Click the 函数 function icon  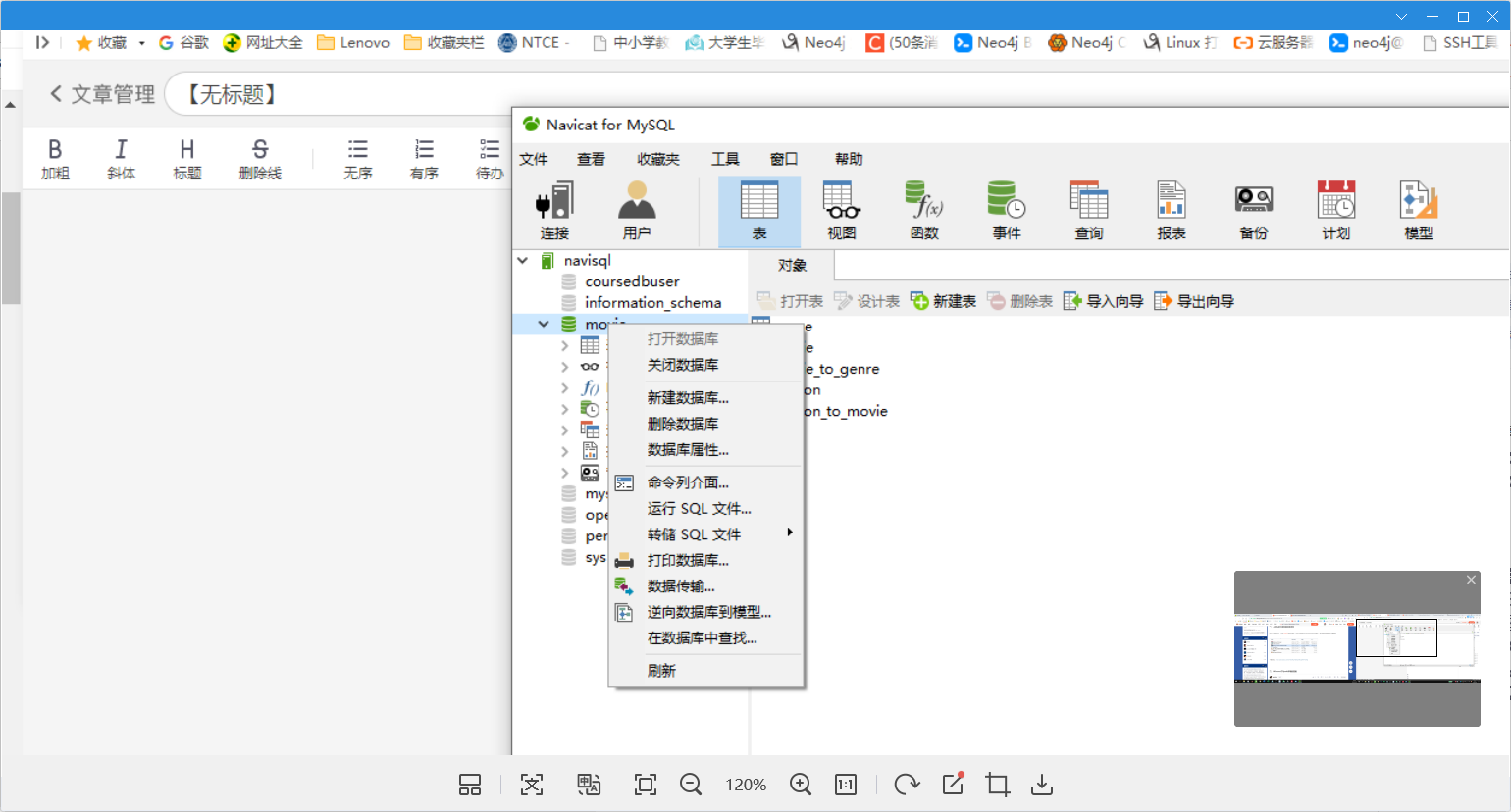(924, 211)
